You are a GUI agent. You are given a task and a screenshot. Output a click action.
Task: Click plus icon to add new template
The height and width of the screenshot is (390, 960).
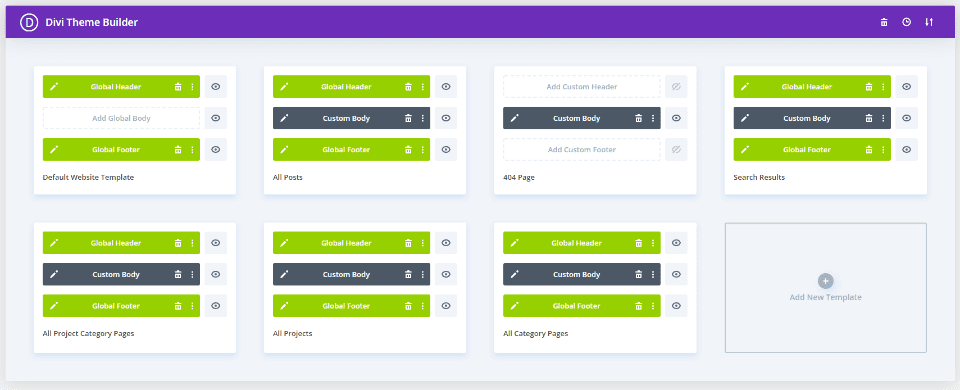pos(825,281)
